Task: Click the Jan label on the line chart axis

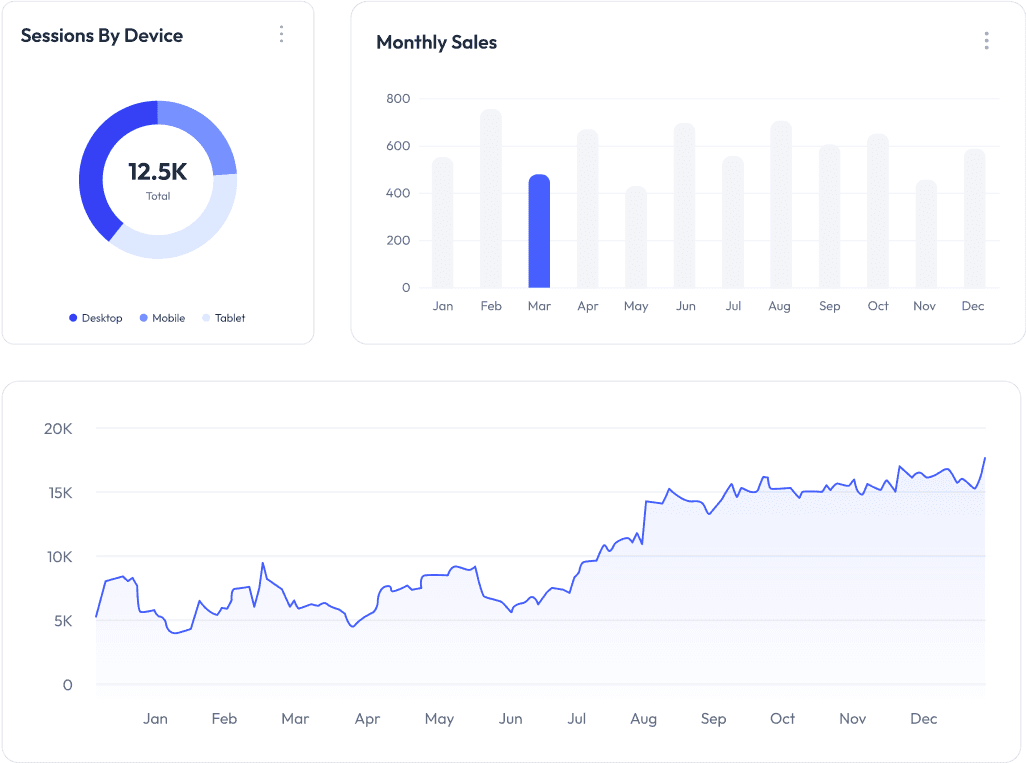Action: (x=155, y=719)
